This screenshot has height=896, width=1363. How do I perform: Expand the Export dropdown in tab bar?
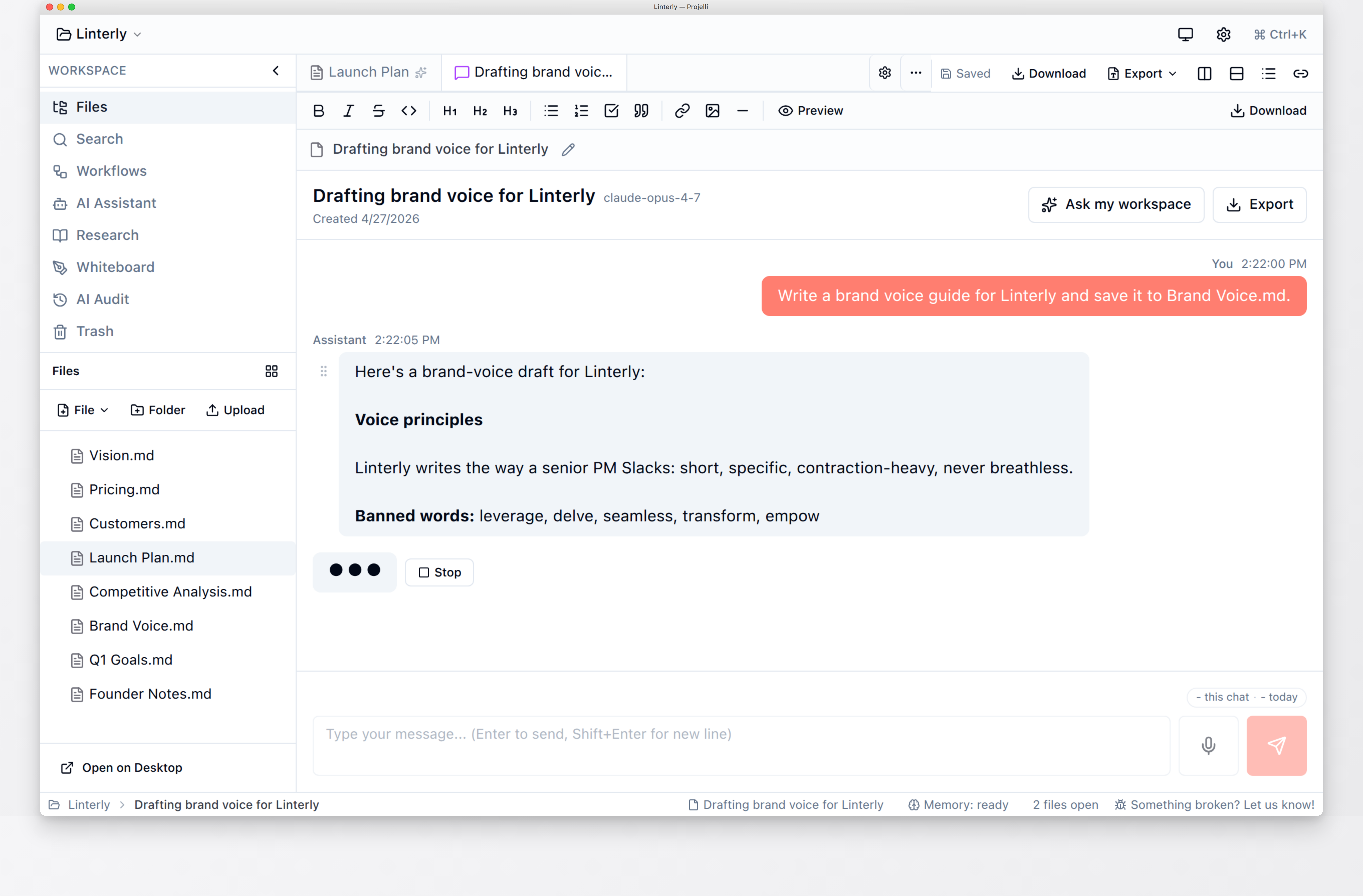coord(1142,73)
